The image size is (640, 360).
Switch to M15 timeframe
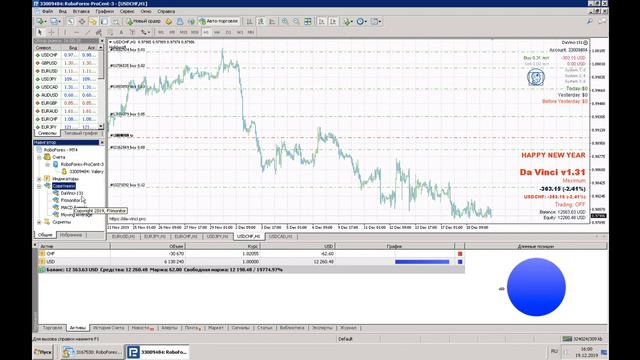[x=183, y=32]
